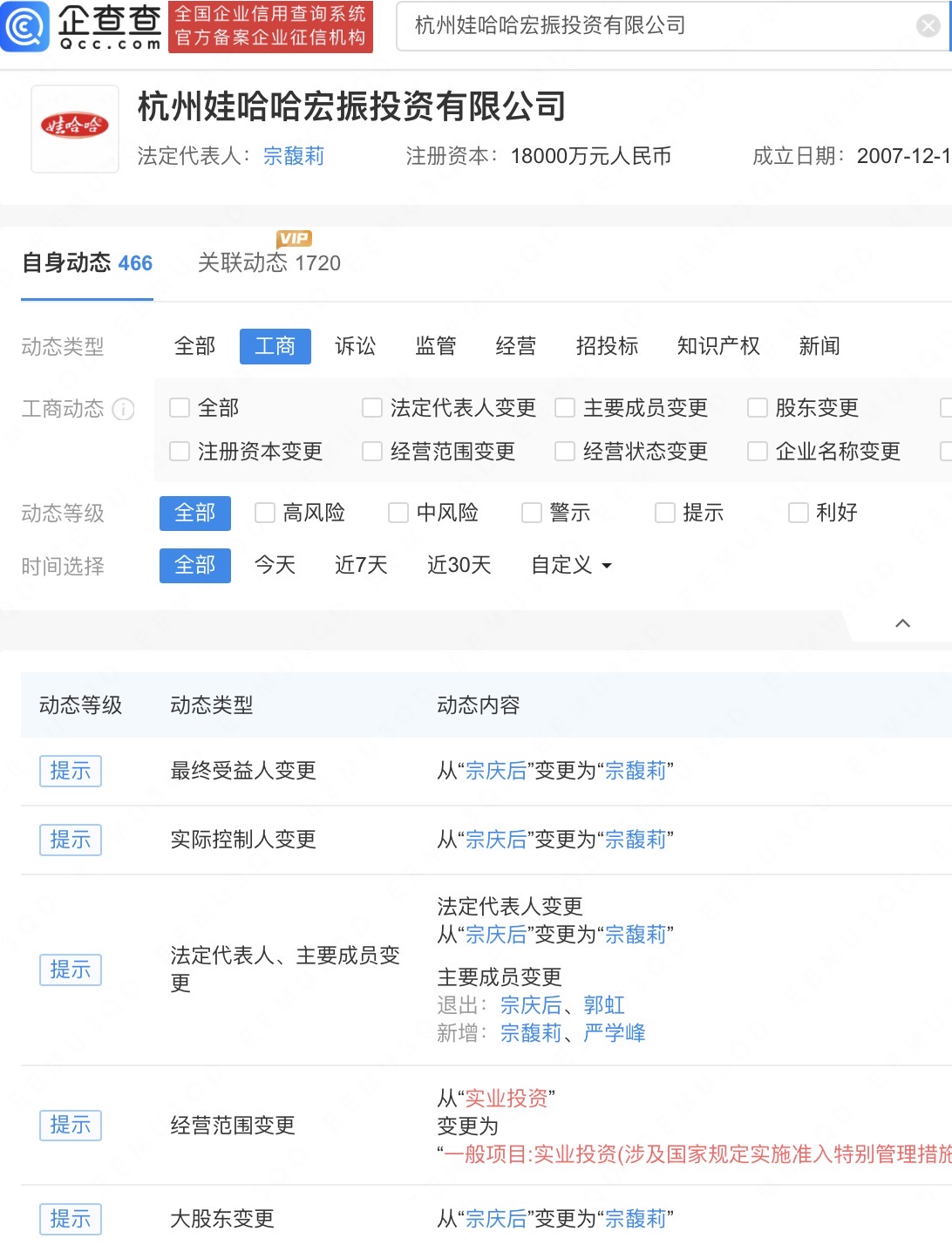Check 主要成员变更 checkbox
952x1252 pixels.
565,407
